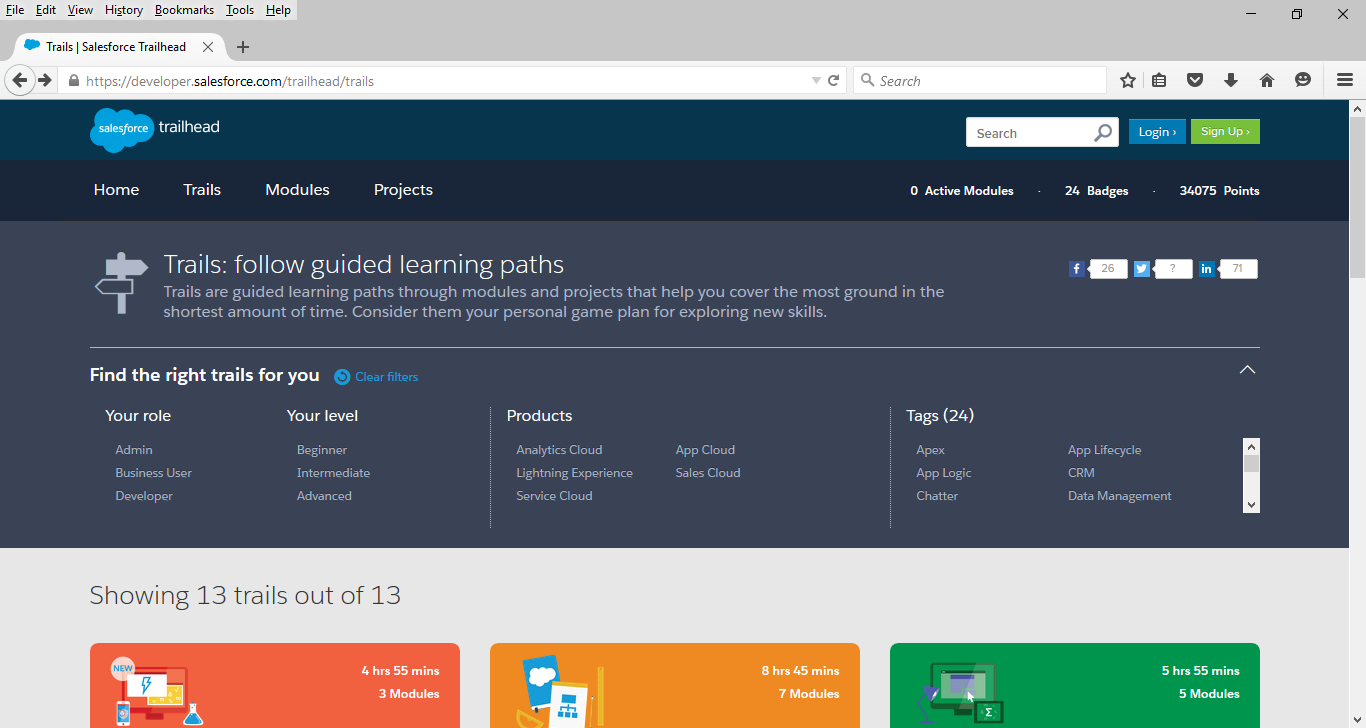Open the Modules nav item
1366x728 pixels.
point(297,190)
